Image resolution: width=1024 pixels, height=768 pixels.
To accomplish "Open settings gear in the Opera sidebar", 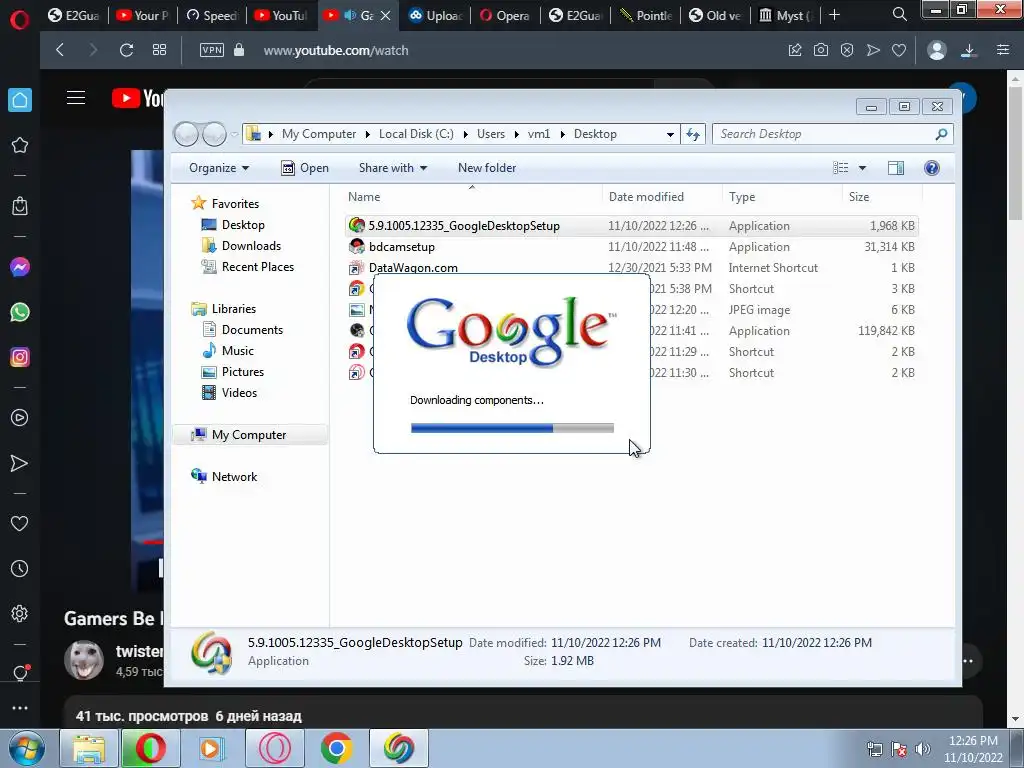I will tap(20, 614).
